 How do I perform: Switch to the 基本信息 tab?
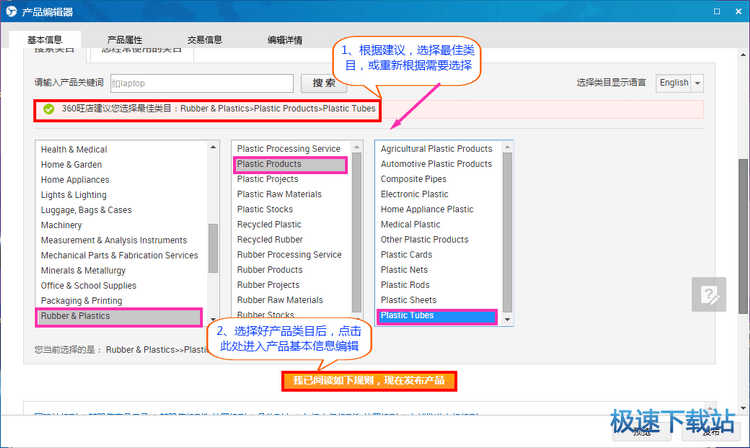[44, 40]
